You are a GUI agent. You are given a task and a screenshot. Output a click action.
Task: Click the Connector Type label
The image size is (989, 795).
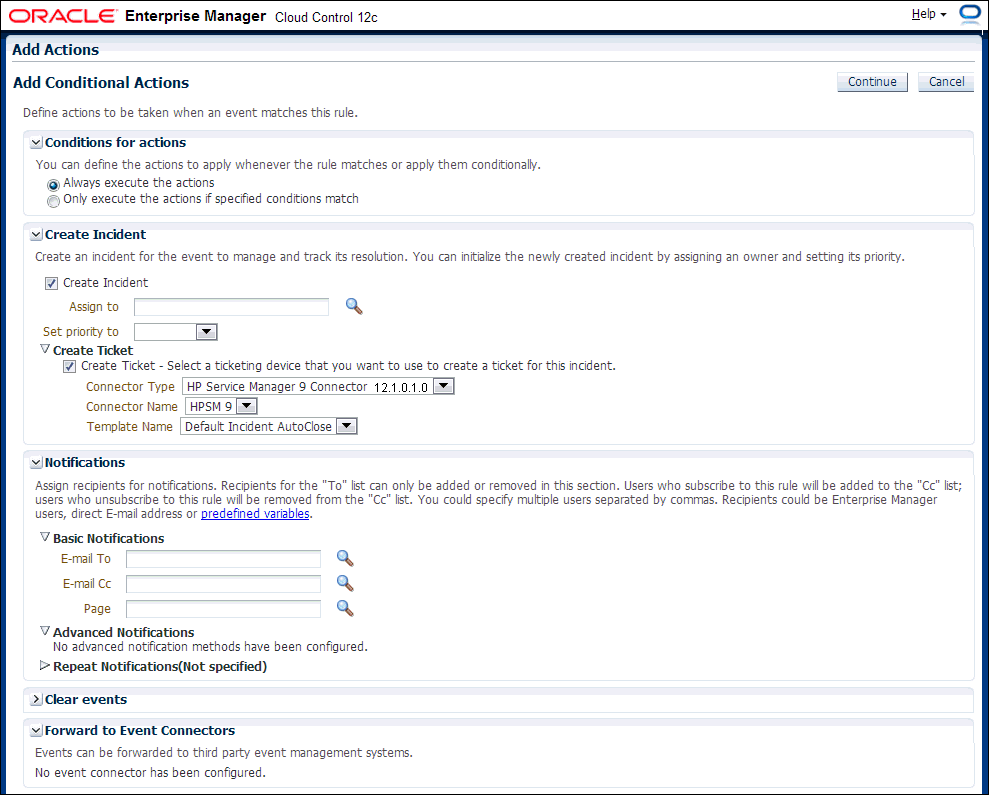point(130,387)
